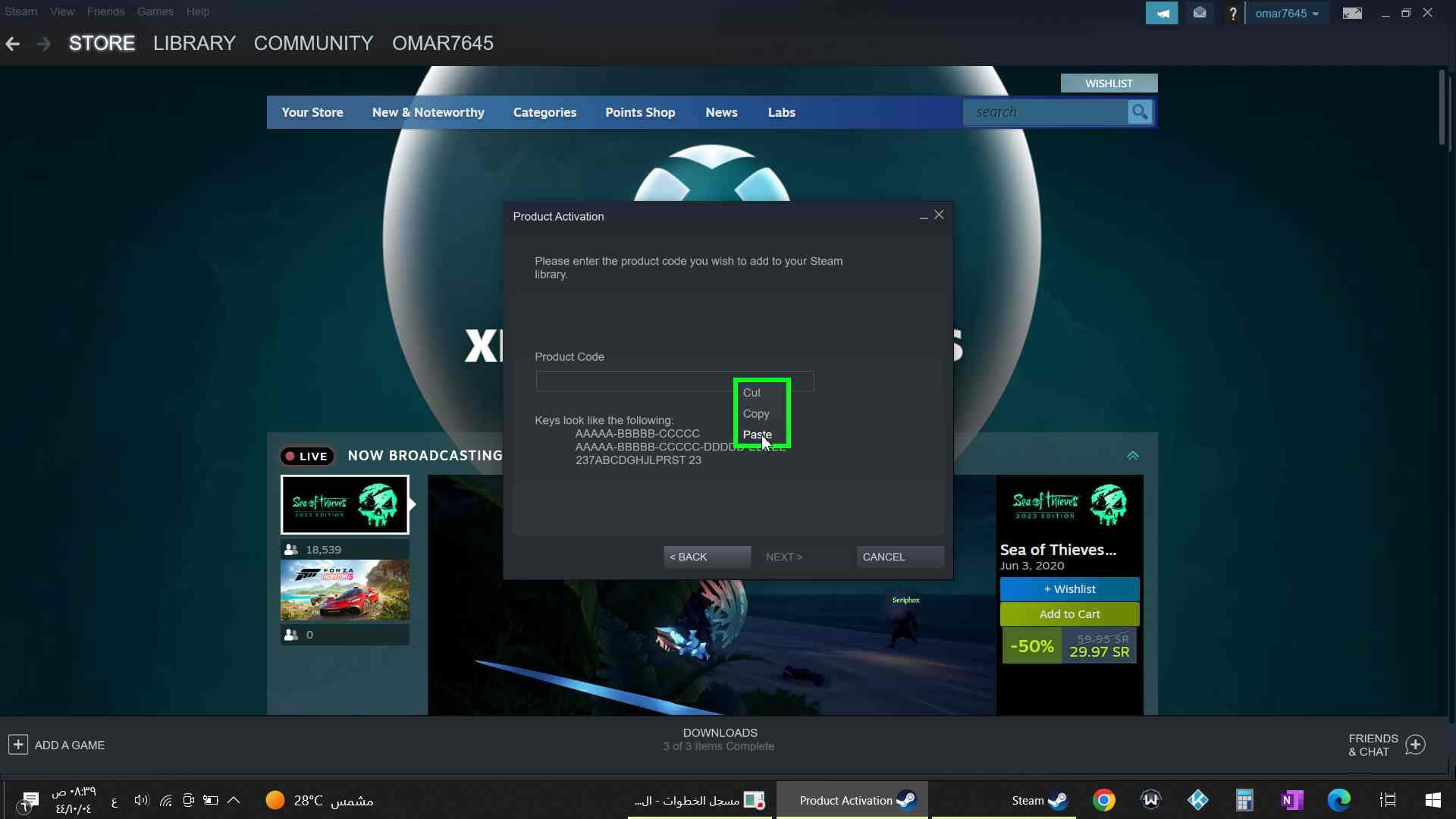Image resolution: width=1456 pixels, height=819 pixels.
Task: Open the inbox envelope icon
Action: (x=1200, y=13)
